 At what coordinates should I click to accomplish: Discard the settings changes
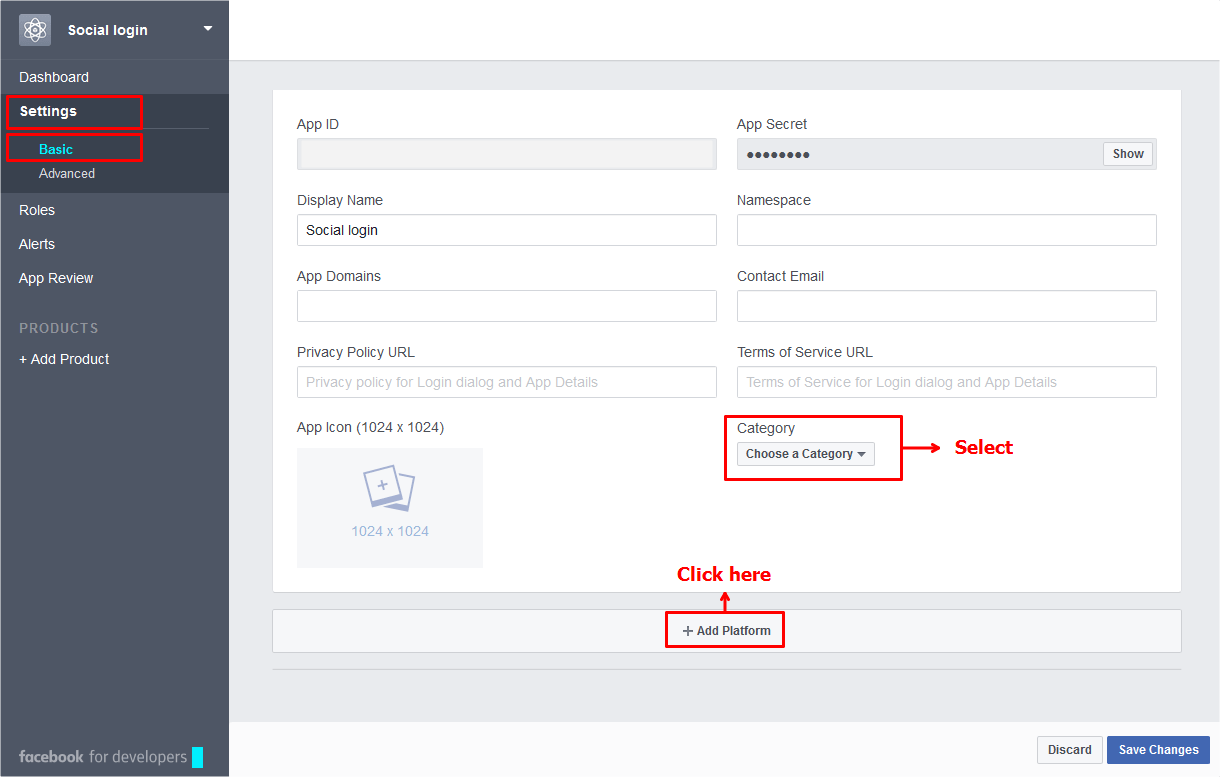point(1069,750)
